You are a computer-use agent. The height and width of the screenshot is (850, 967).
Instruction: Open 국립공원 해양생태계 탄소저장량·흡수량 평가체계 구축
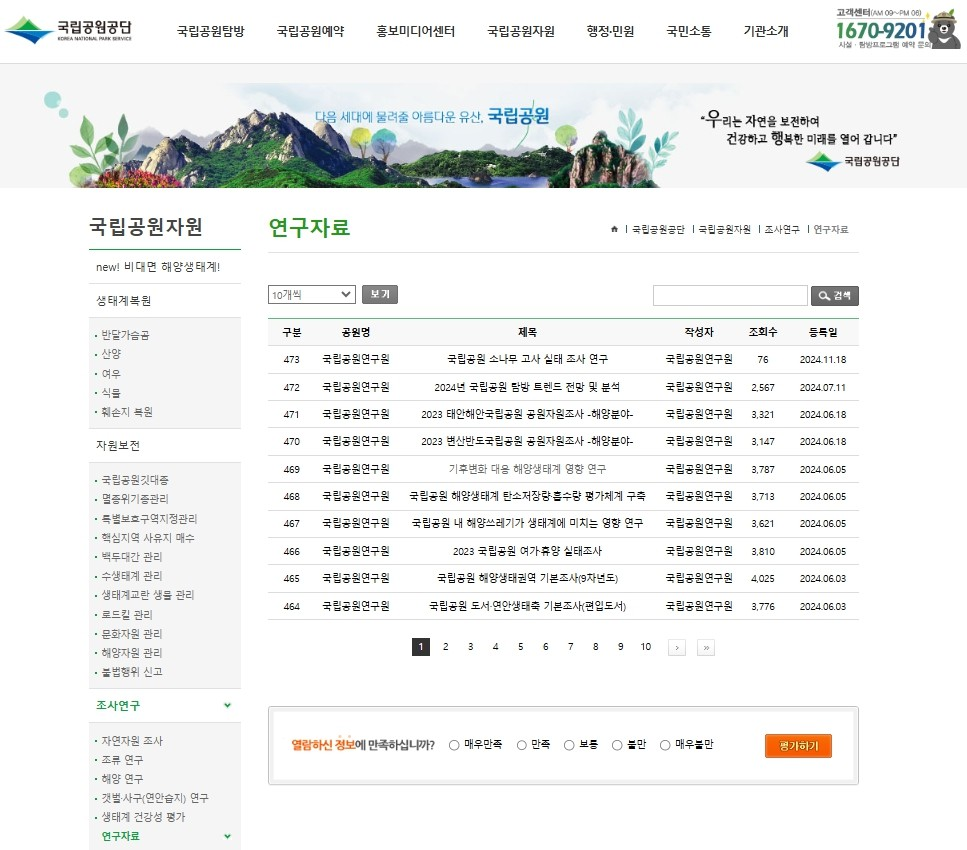coord(527,497)
